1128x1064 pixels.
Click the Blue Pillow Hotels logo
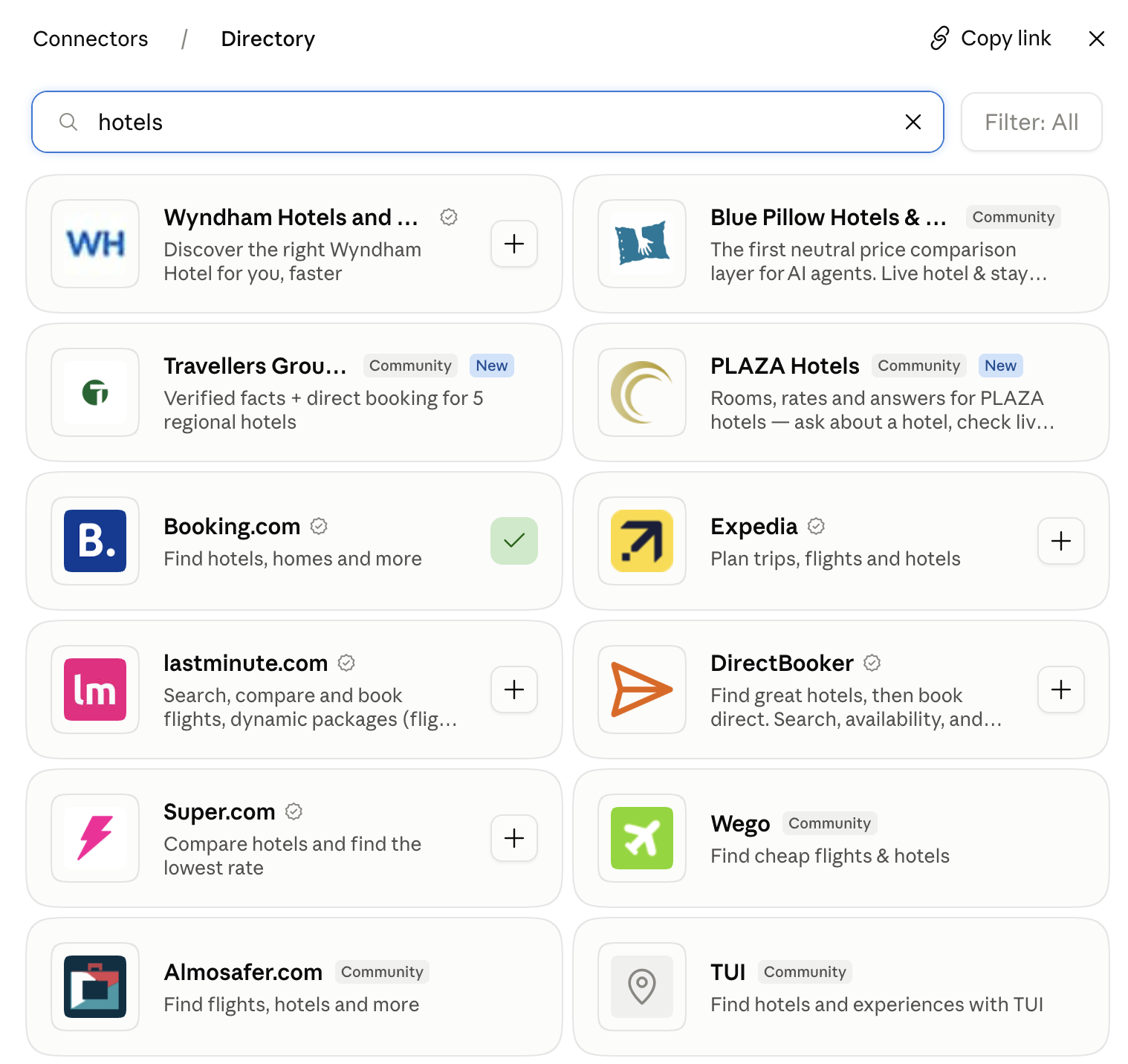point(642,244)
